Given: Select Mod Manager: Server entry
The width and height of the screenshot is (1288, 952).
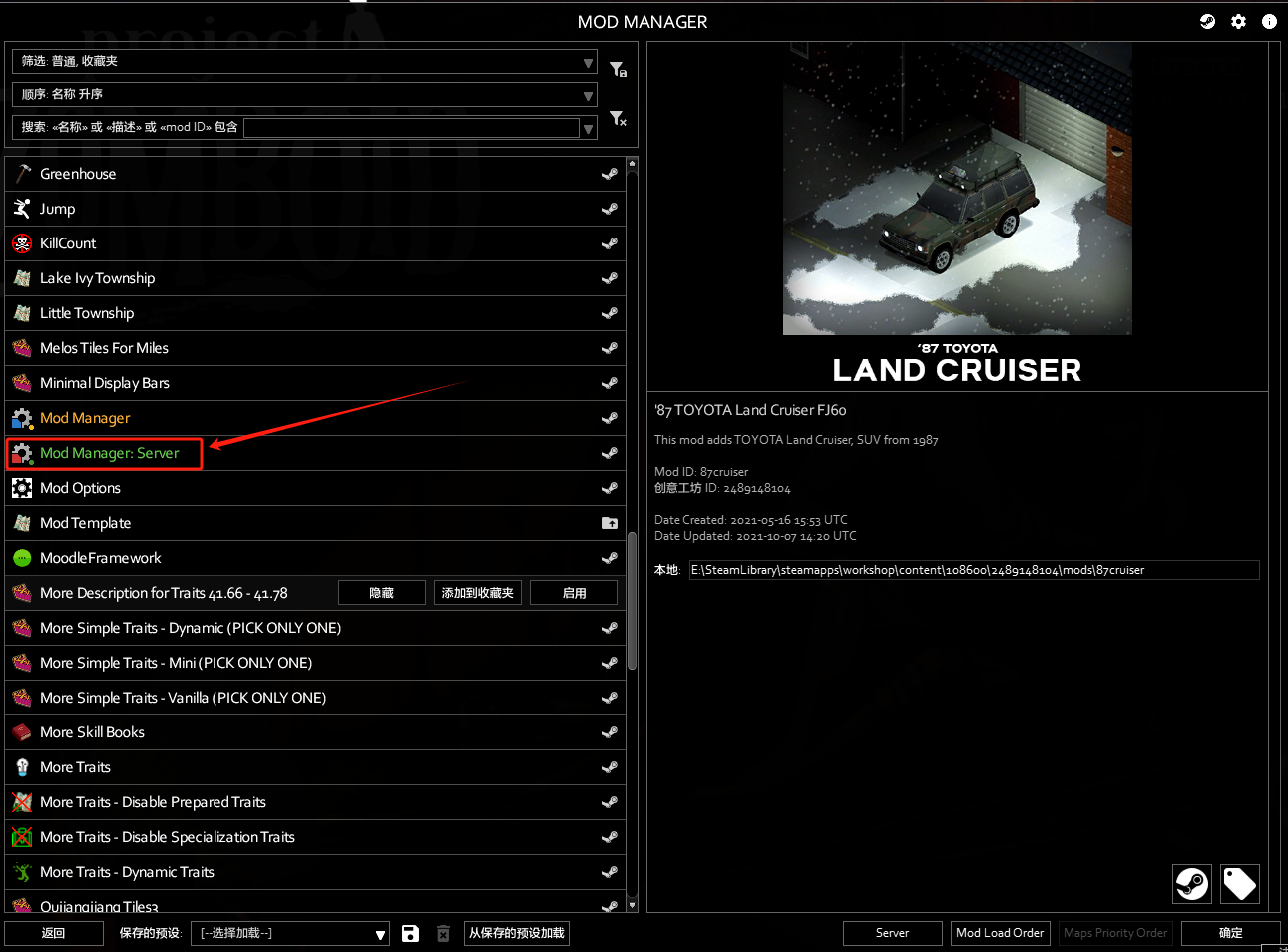Looking at the screenshot, I should [315, 453].
